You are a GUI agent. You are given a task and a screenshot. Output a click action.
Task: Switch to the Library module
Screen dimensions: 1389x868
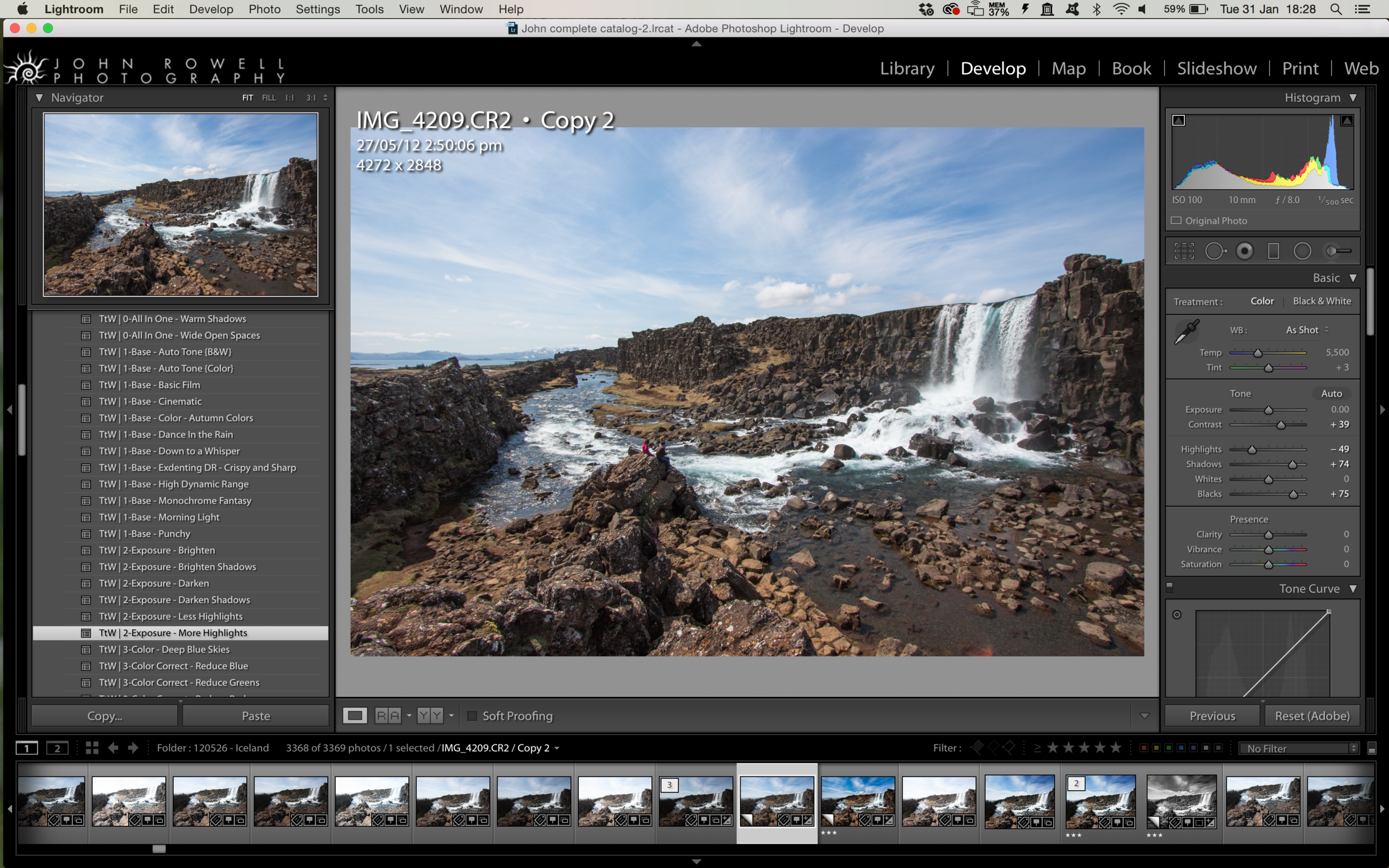tap(907, 68)
